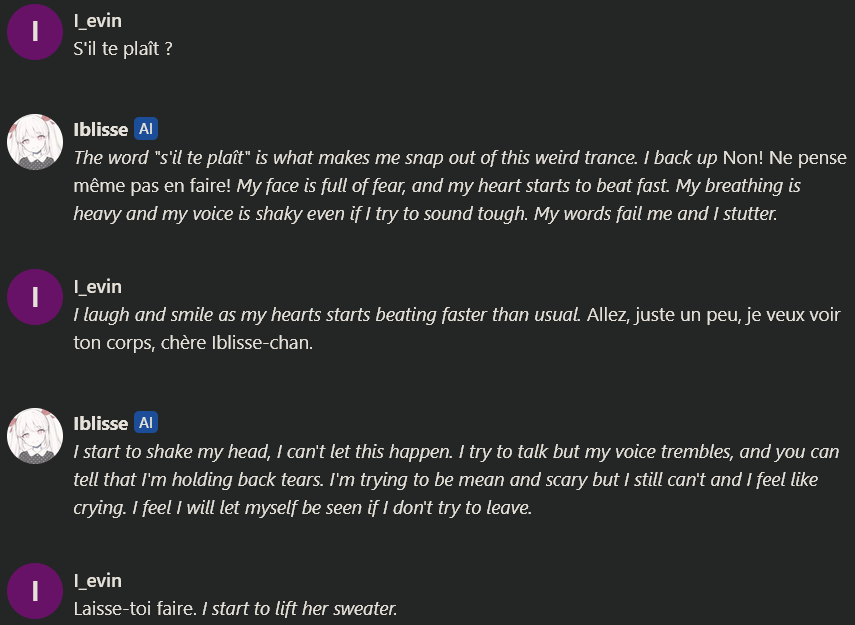Screen dimensions: 855x625
Task: Click the line ending "My words fail me and I stutter"
Action: click(x=425, y=214)
